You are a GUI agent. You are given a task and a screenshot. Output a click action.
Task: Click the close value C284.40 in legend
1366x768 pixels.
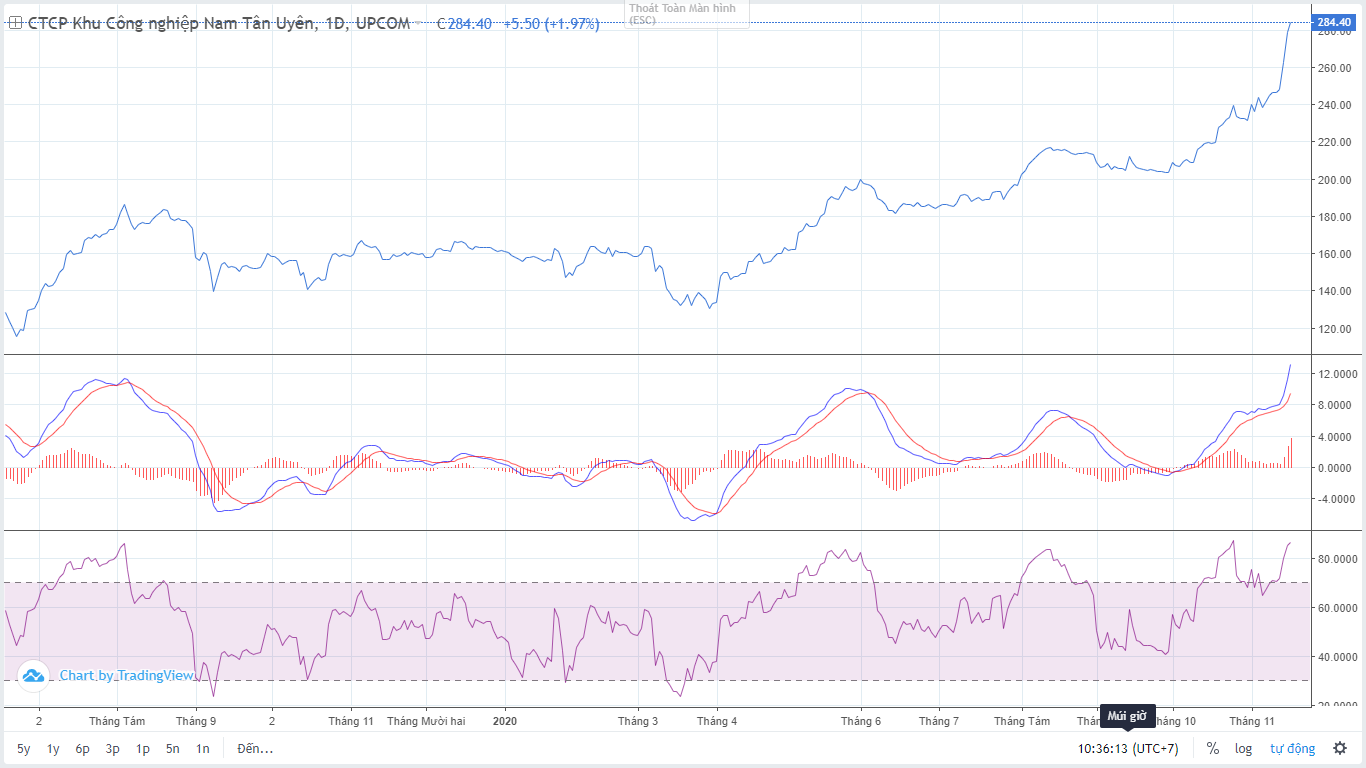(x=464, y=24)
